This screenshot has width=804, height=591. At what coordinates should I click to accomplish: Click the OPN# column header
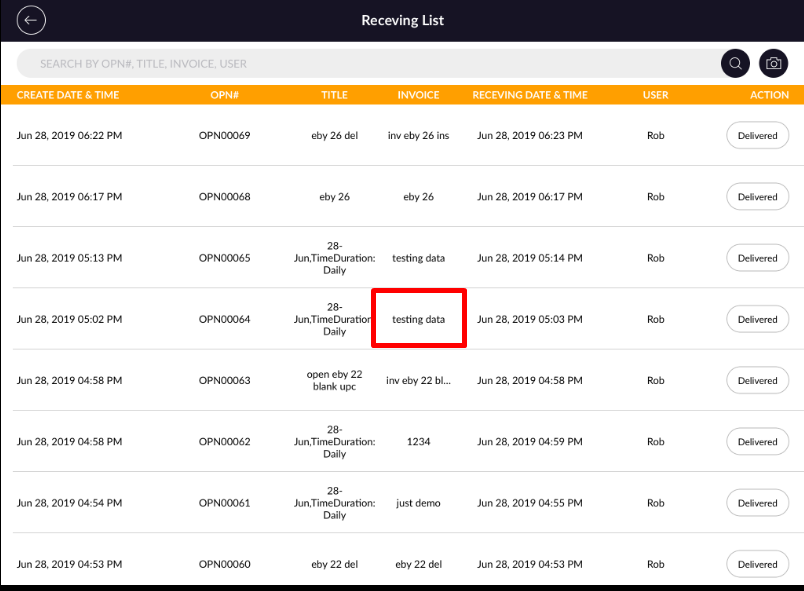tap(224, 95)
